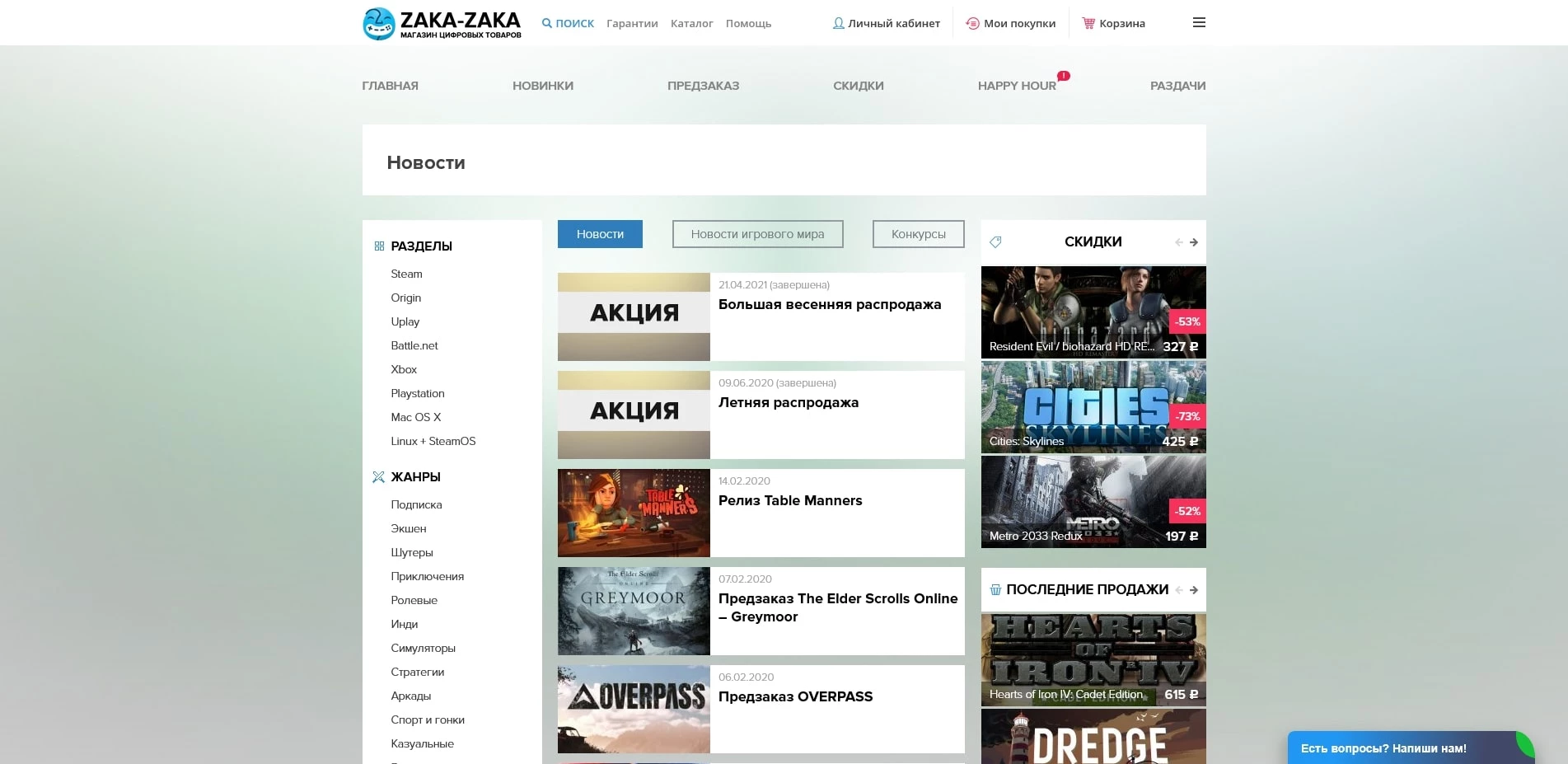Open Личный кабинет user account

[x=886, y=23]
